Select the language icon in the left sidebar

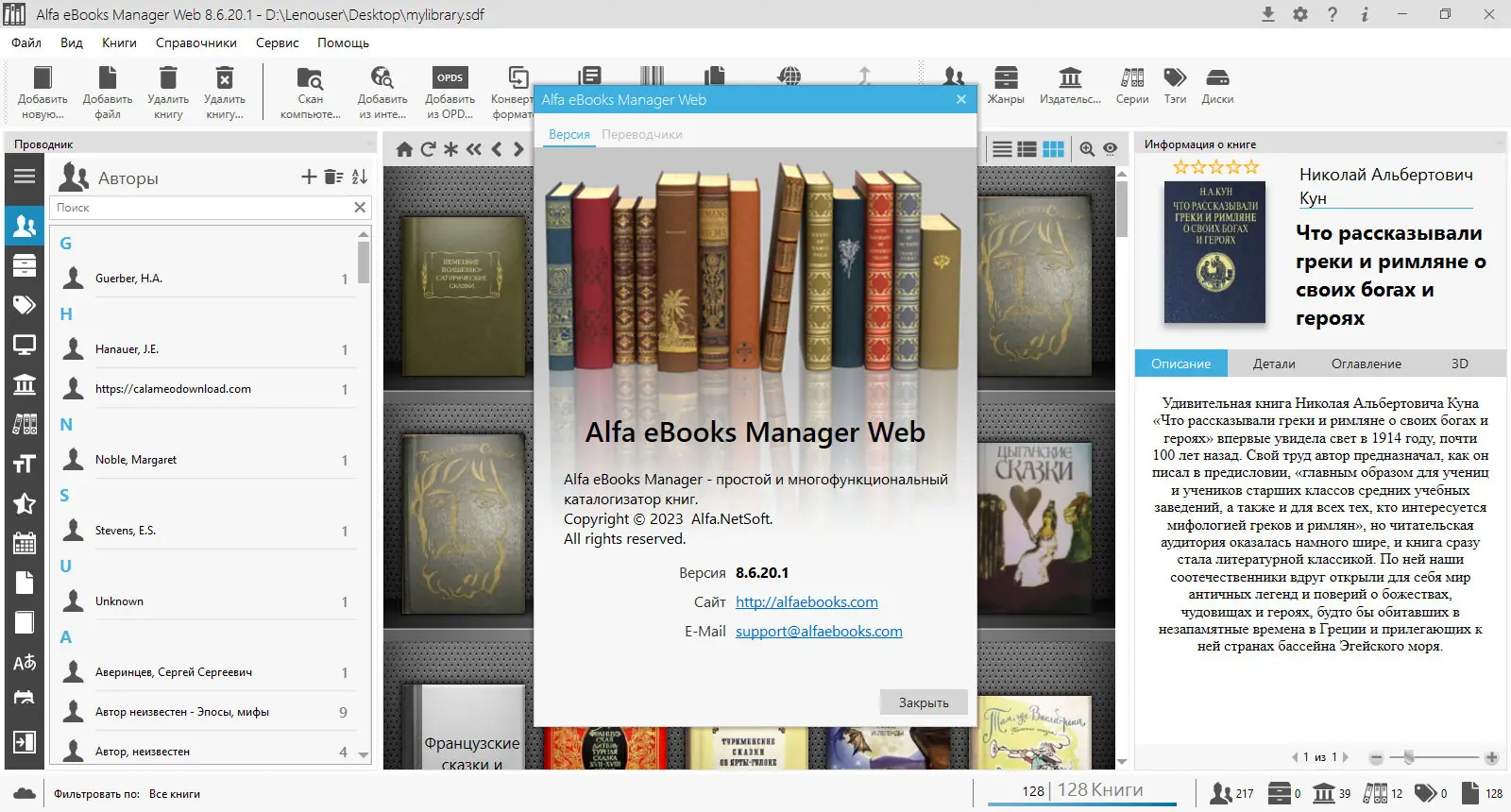pos(25,662)
